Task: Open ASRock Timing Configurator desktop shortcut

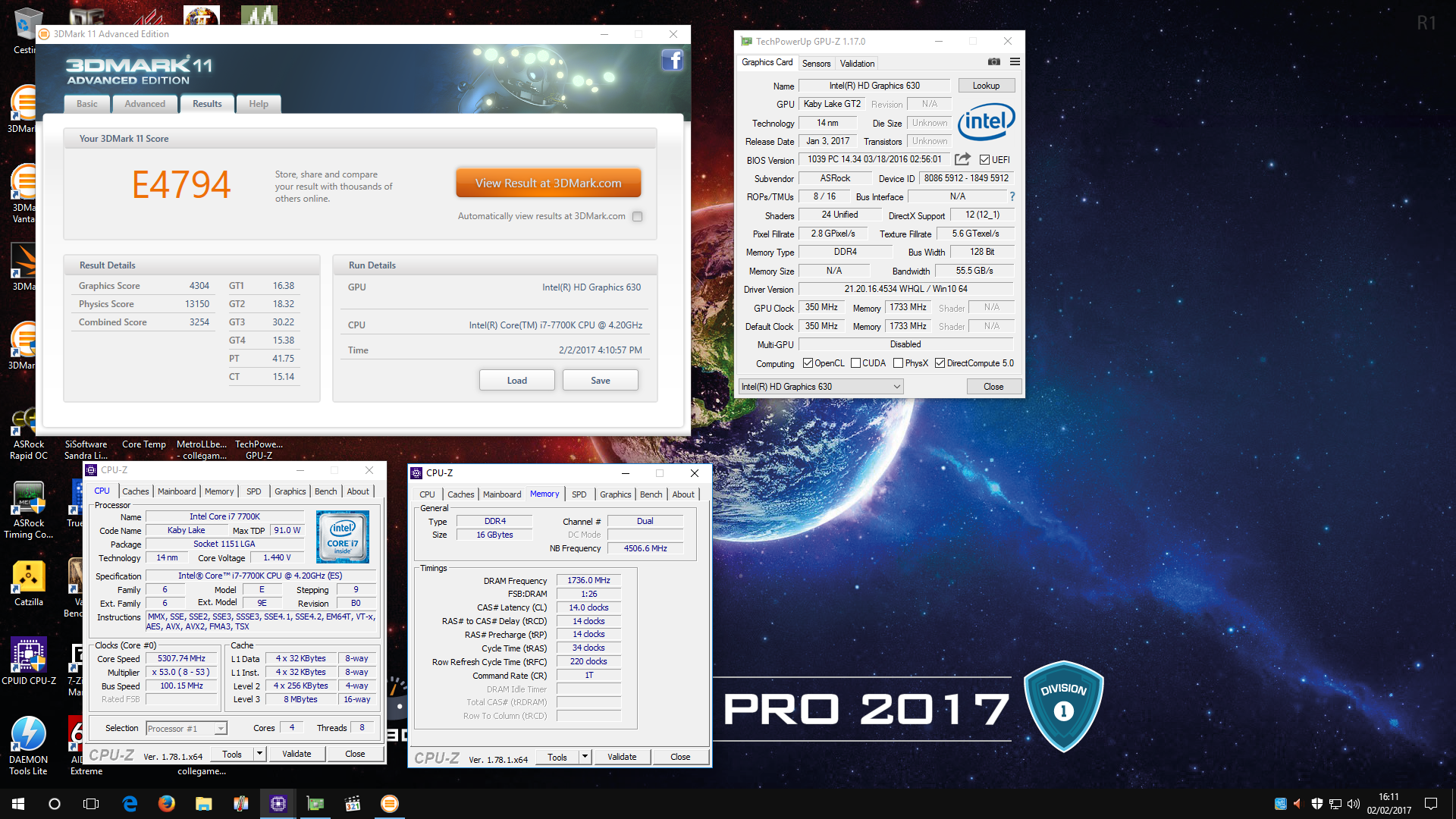Action: pos(29,510)
